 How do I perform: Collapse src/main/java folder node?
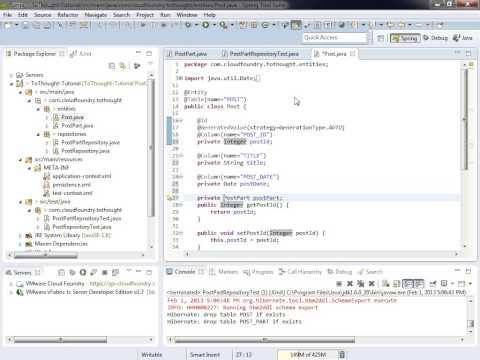tap(21, 92)
